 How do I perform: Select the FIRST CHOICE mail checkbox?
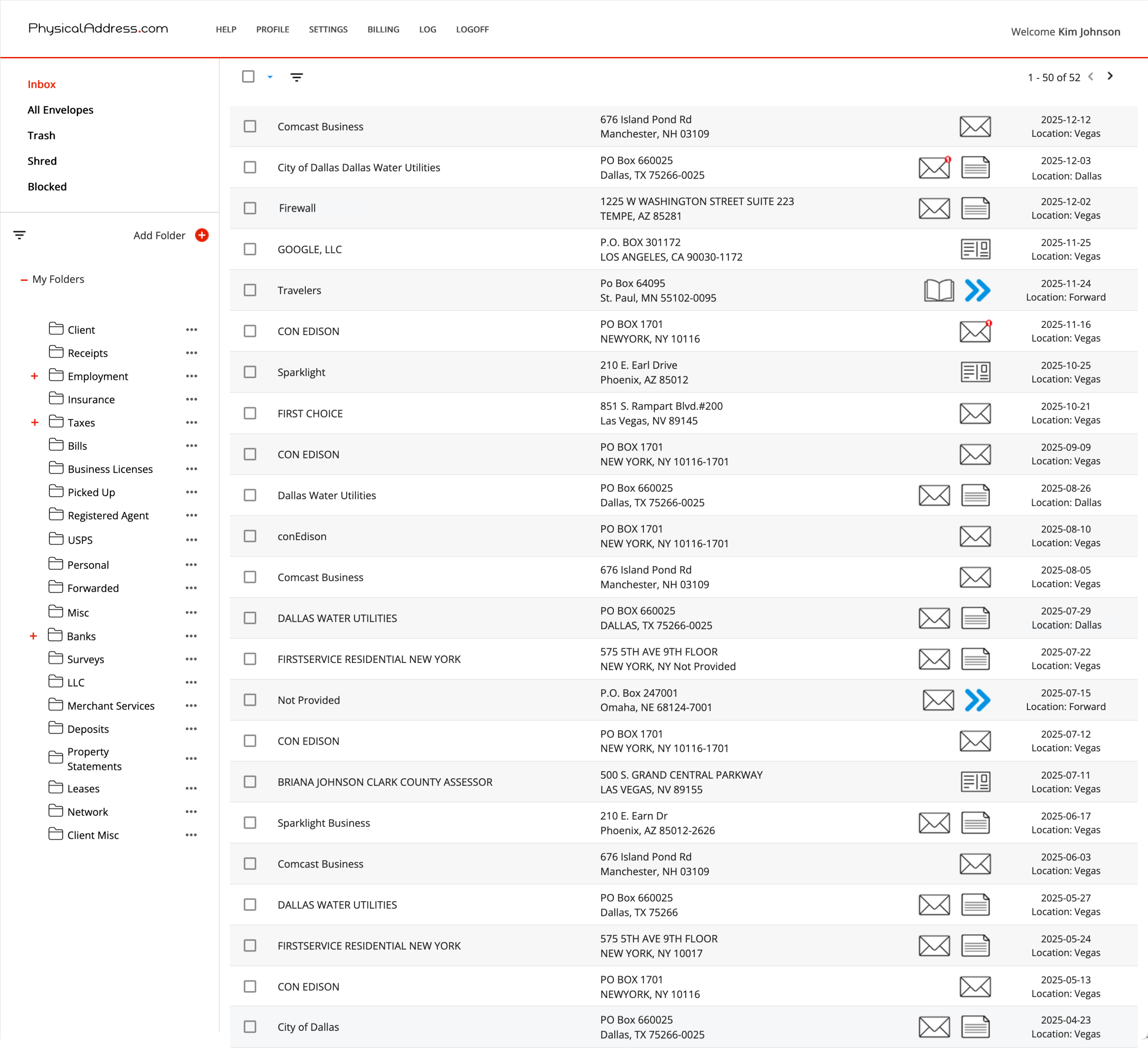[250, 413]
